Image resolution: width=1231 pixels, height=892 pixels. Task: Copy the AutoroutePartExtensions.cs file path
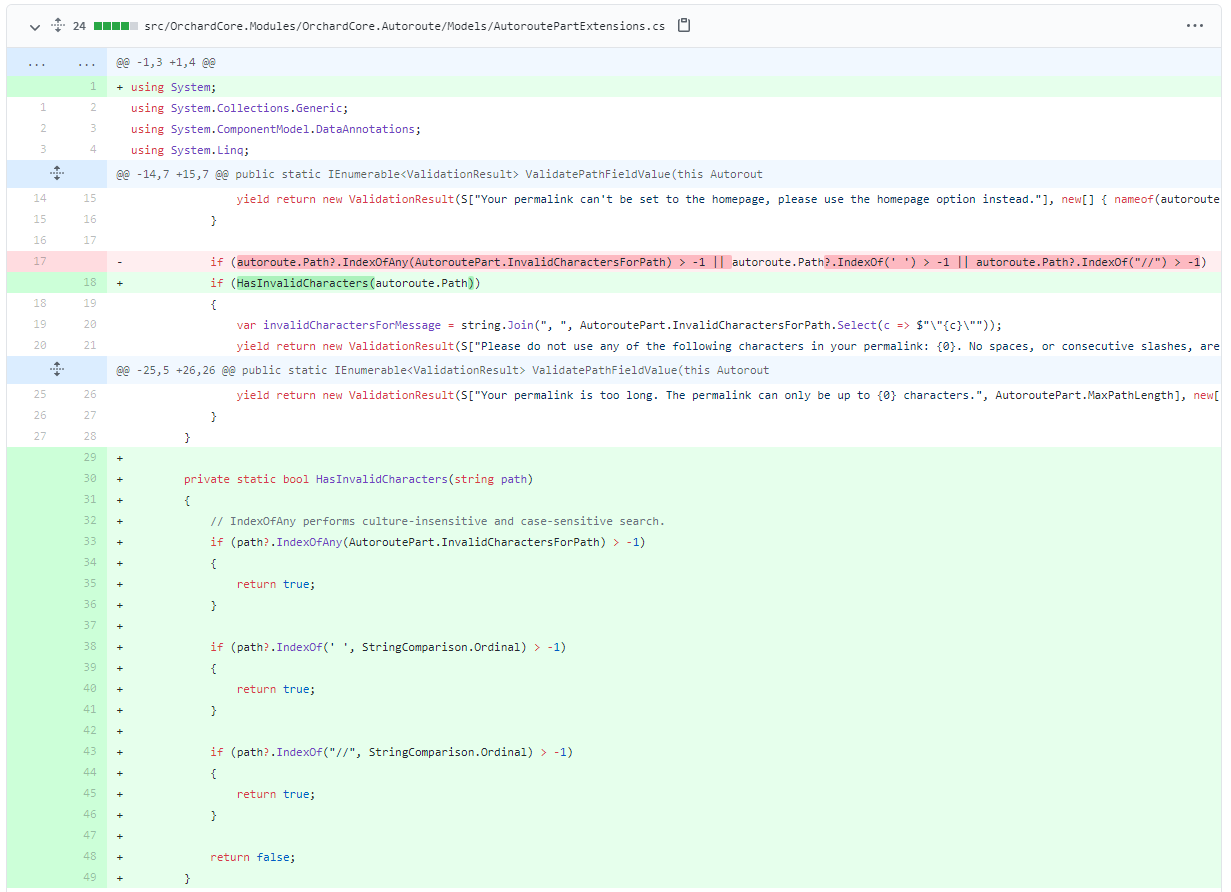click(684, 25)
